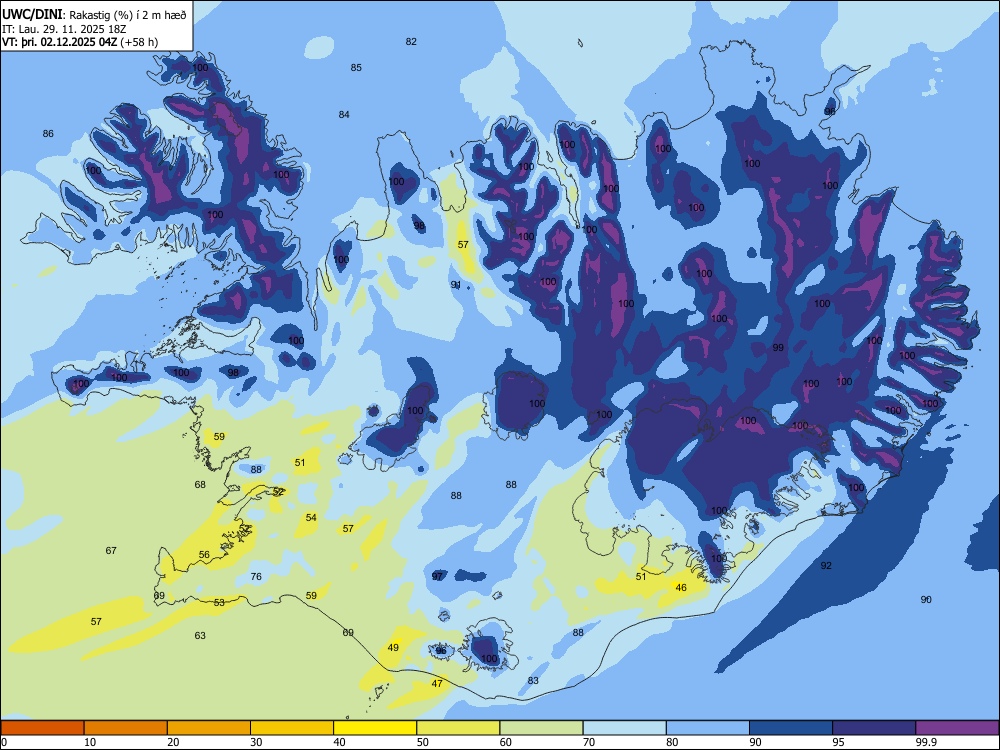The image size is (1000, 750).
Task: Click the humidity value 54 on the map
Action: tap(311, 517)
